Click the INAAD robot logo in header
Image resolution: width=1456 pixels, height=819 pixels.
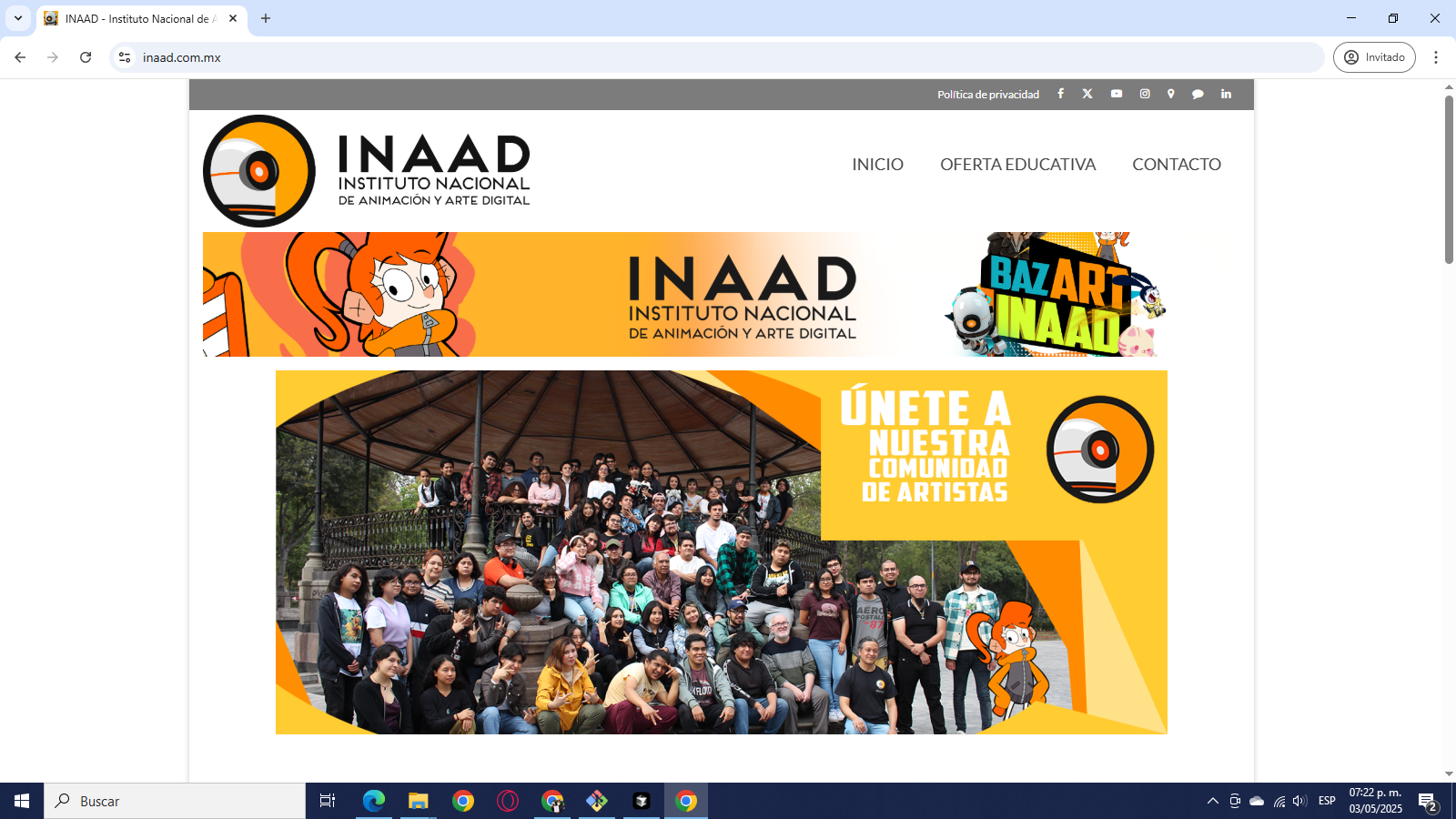point(259,171)
